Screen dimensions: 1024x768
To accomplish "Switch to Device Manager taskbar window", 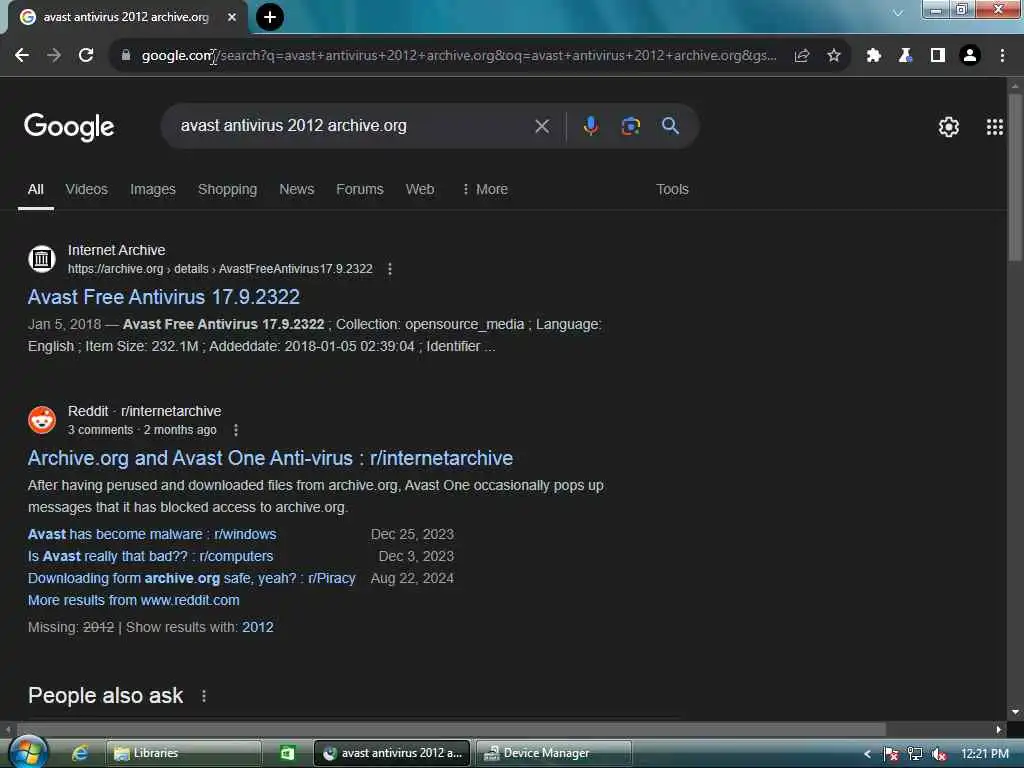I will (554, 753).
